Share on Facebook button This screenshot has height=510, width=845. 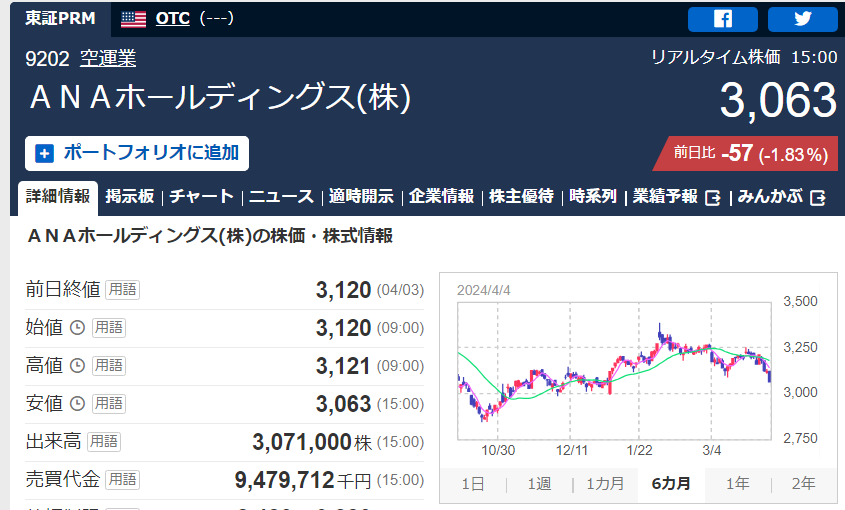[x=723, y=19]
